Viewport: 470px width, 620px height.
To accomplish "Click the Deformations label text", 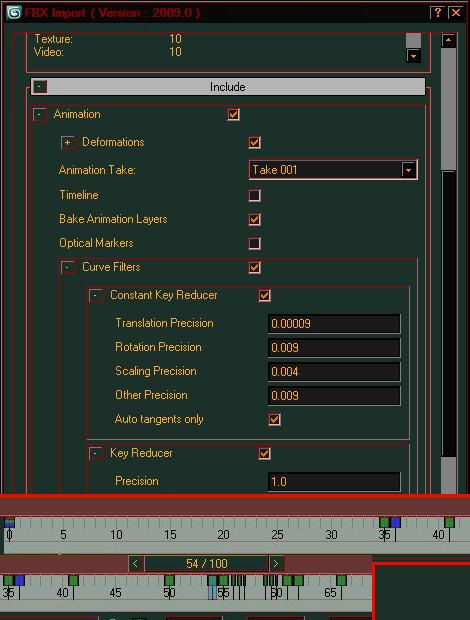I will [x=113, y=142].
